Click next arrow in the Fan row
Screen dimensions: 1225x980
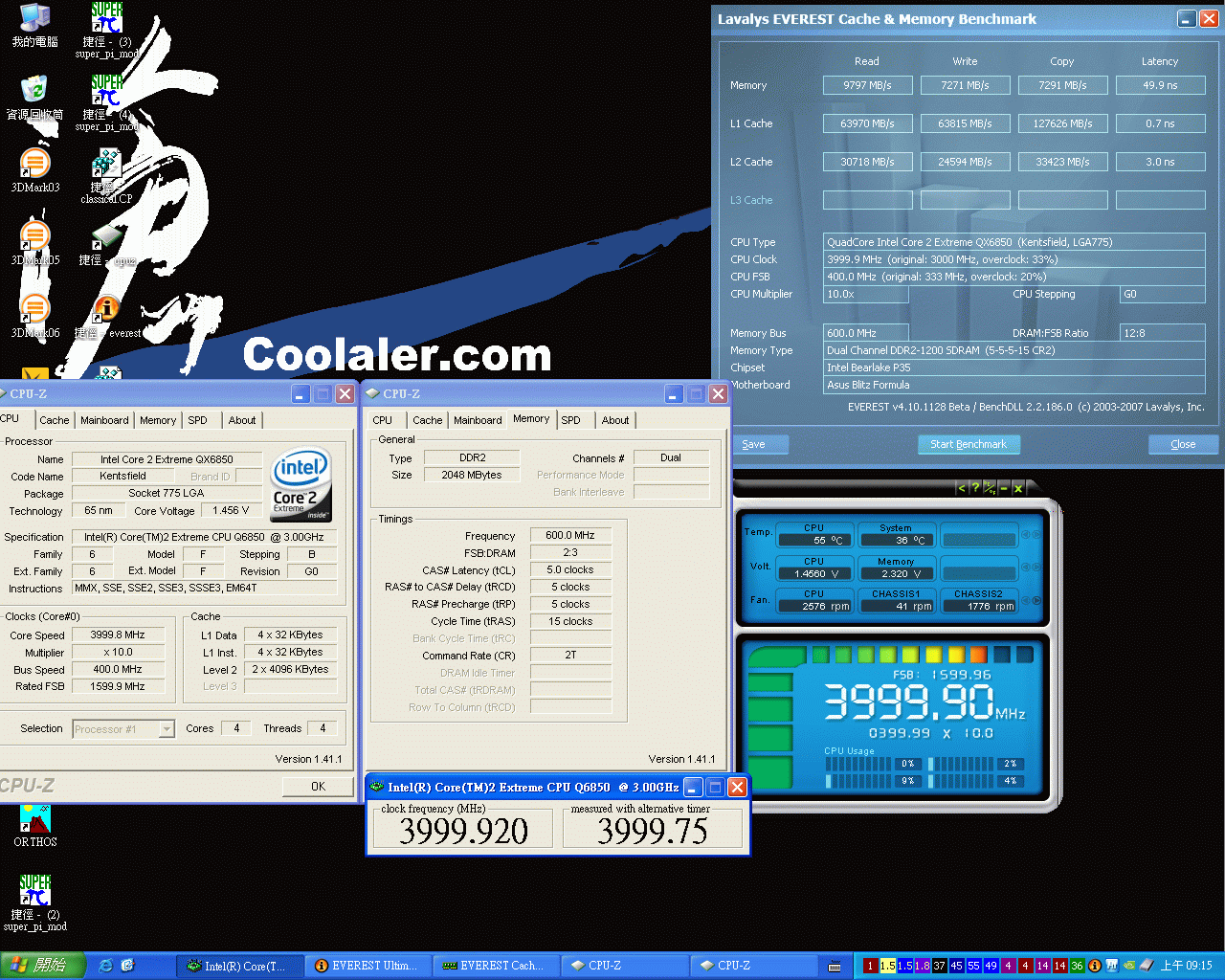[1036, 600]
